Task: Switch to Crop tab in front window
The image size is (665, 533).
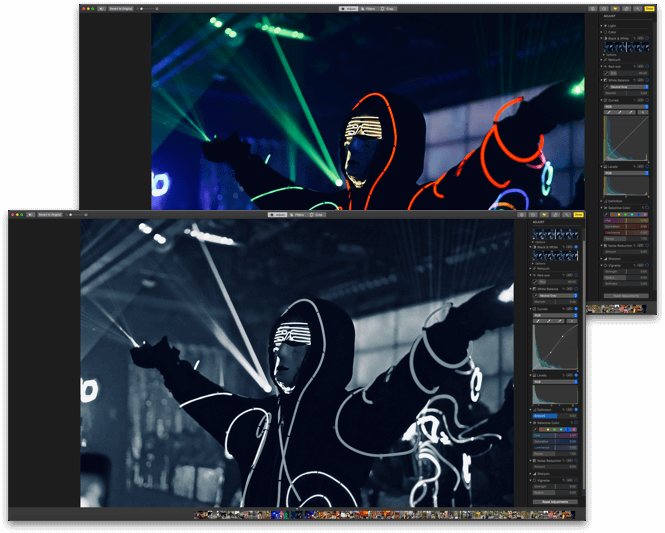Action: (316, 215)
